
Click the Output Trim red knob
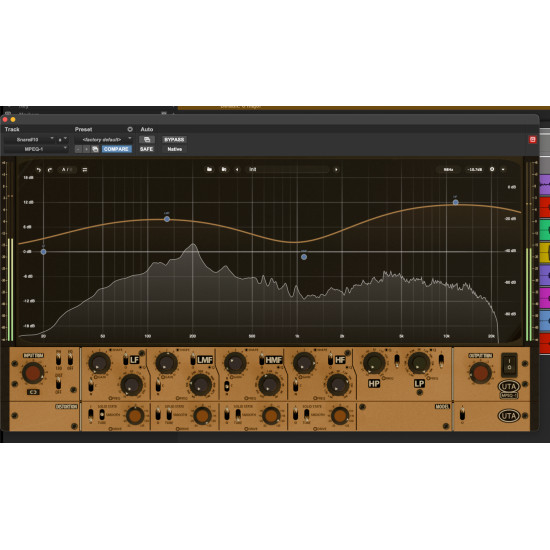(481, 373)
